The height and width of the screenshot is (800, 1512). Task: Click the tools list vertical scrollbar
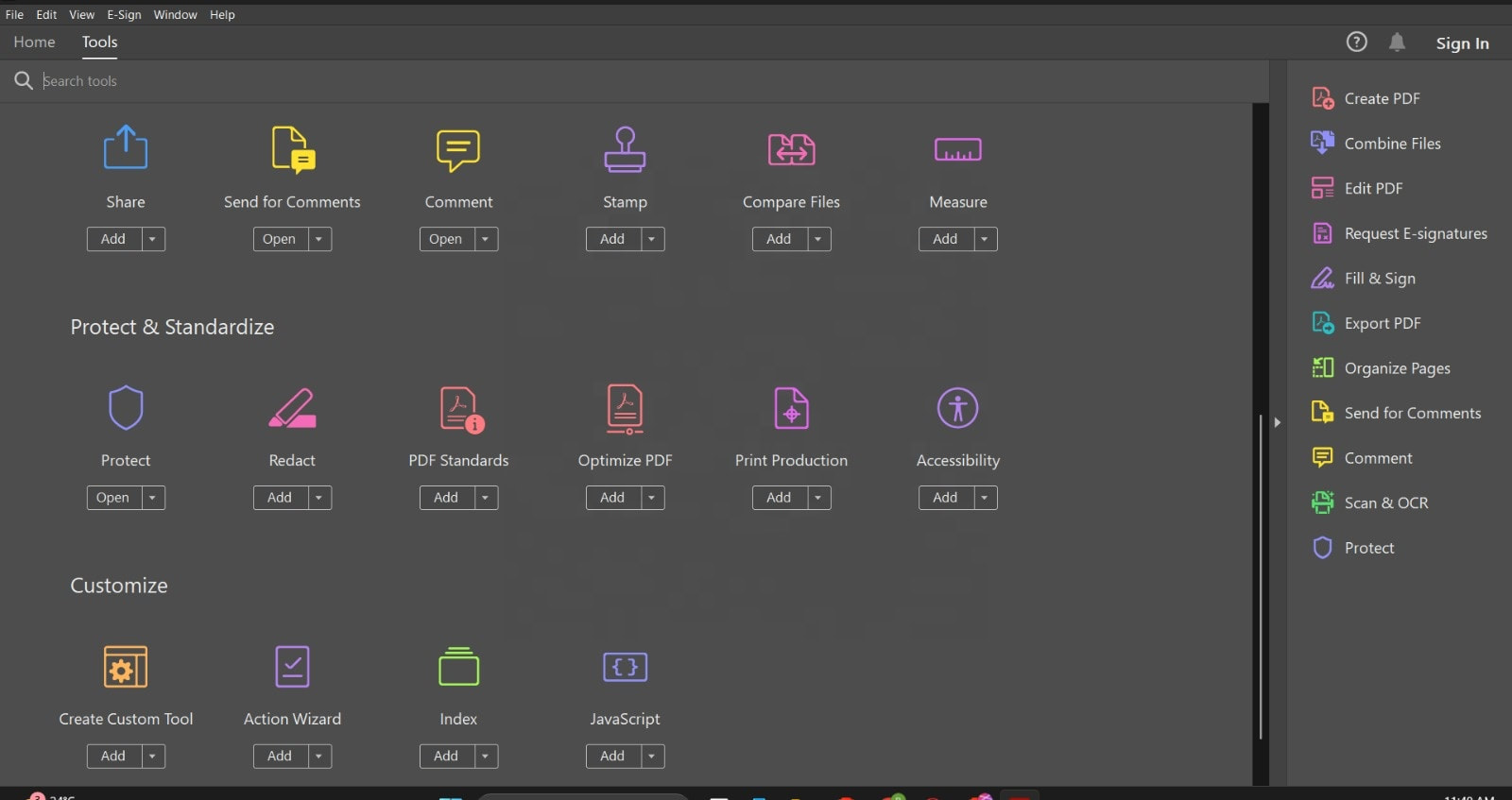pos(1261,576)
